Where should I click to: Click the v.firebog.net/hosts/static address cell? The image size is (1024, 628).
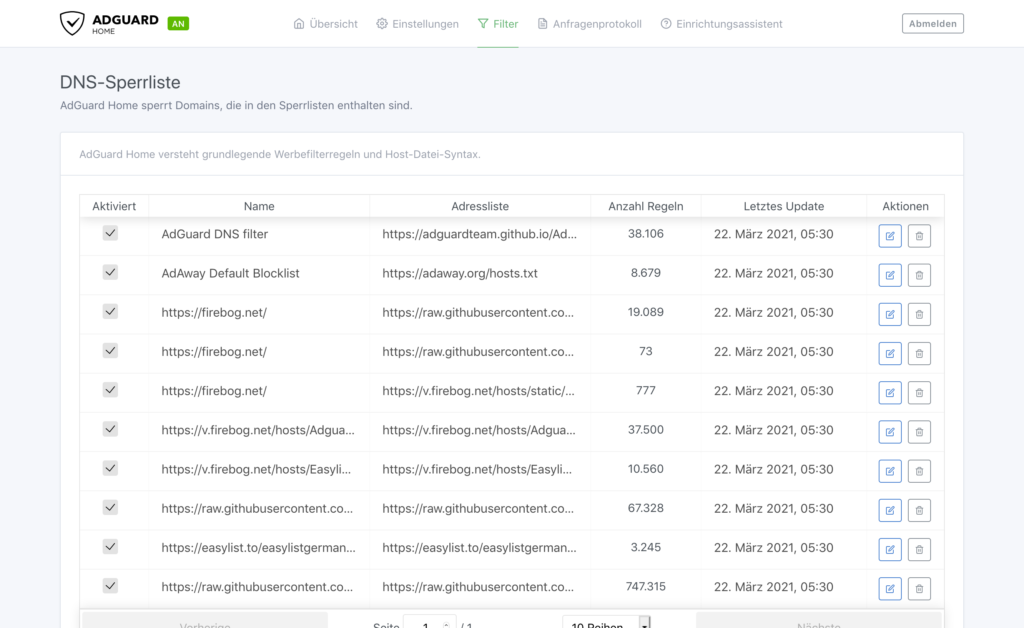pos(478,391)
